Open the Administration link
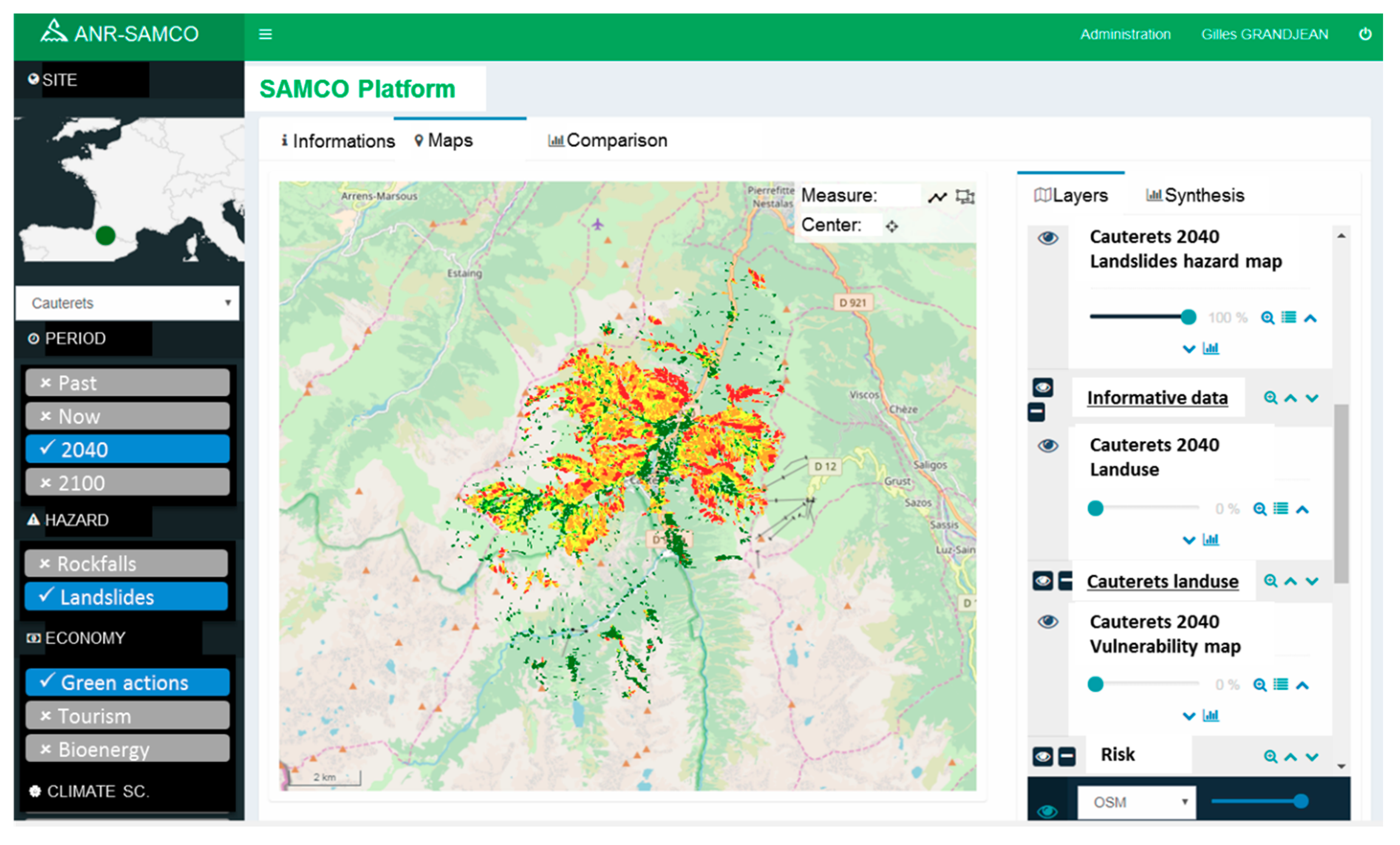Viewport: 1400px width, 845px height. [x=1125, y=34]
